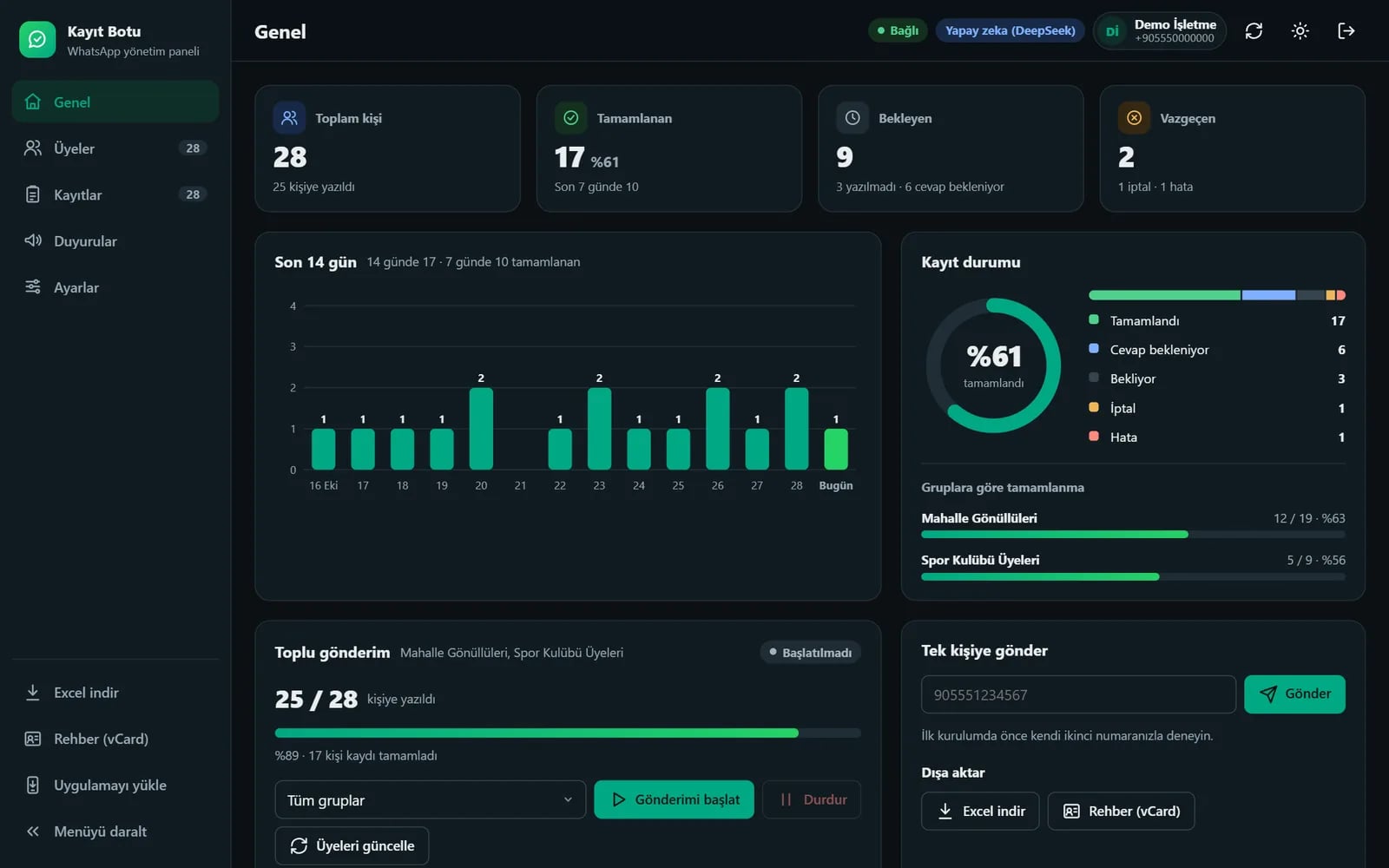Go to the Kayıtlar page
The image size is (1389, 868).
115,194
